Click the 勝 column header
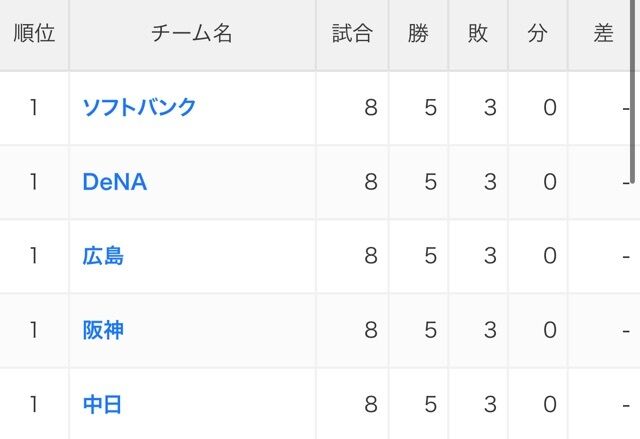 click(418, 33)
